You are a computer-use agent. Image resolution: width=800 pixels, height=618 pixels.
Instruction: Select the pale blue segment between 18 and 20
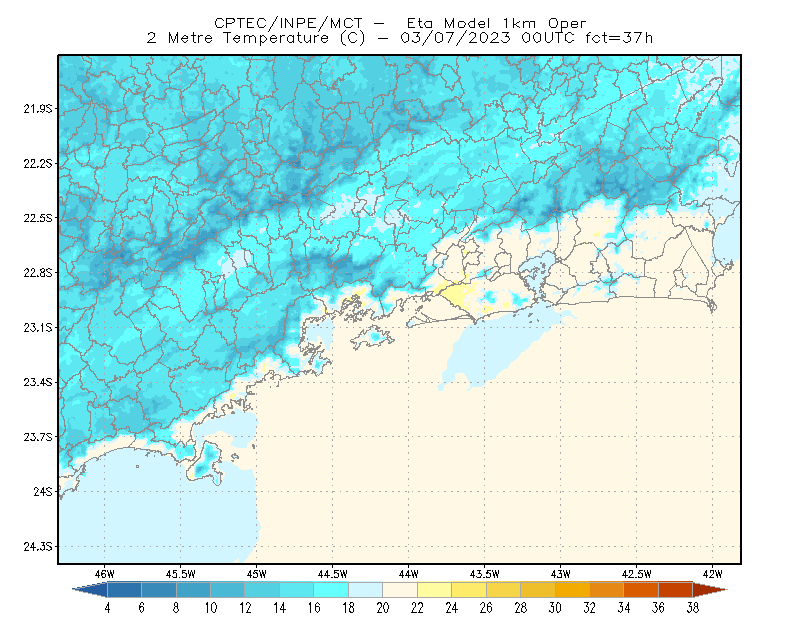click(x=366, y=590)
